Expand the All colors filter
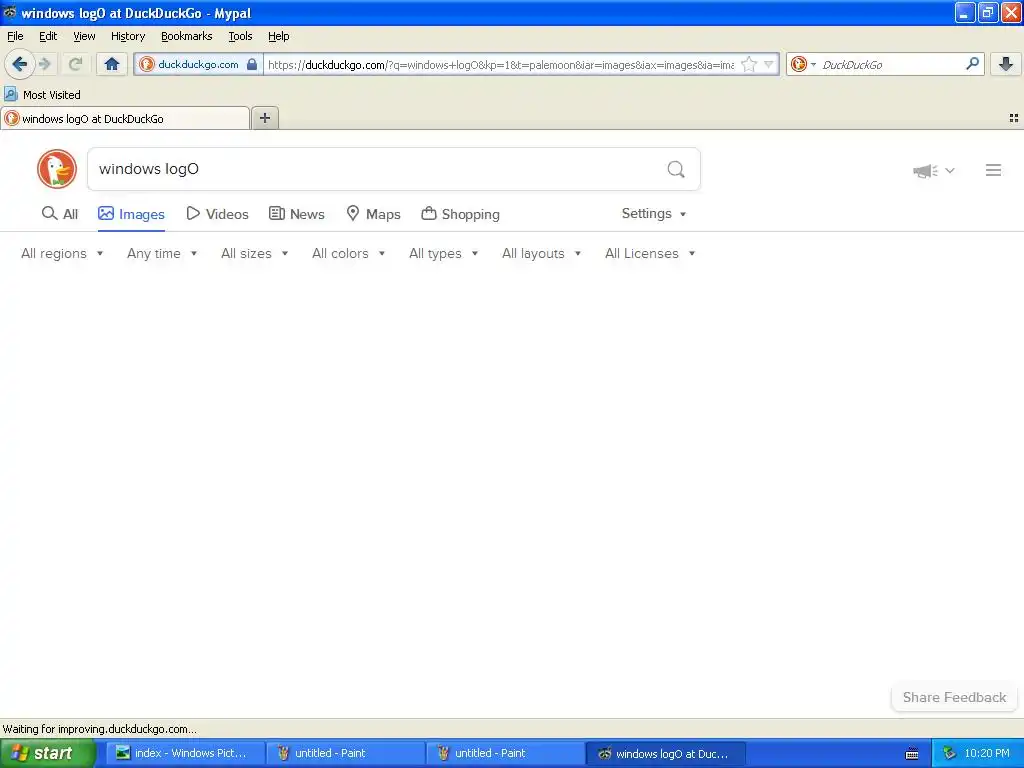This screenshot has width=1024, height=768. coord(348,253)
